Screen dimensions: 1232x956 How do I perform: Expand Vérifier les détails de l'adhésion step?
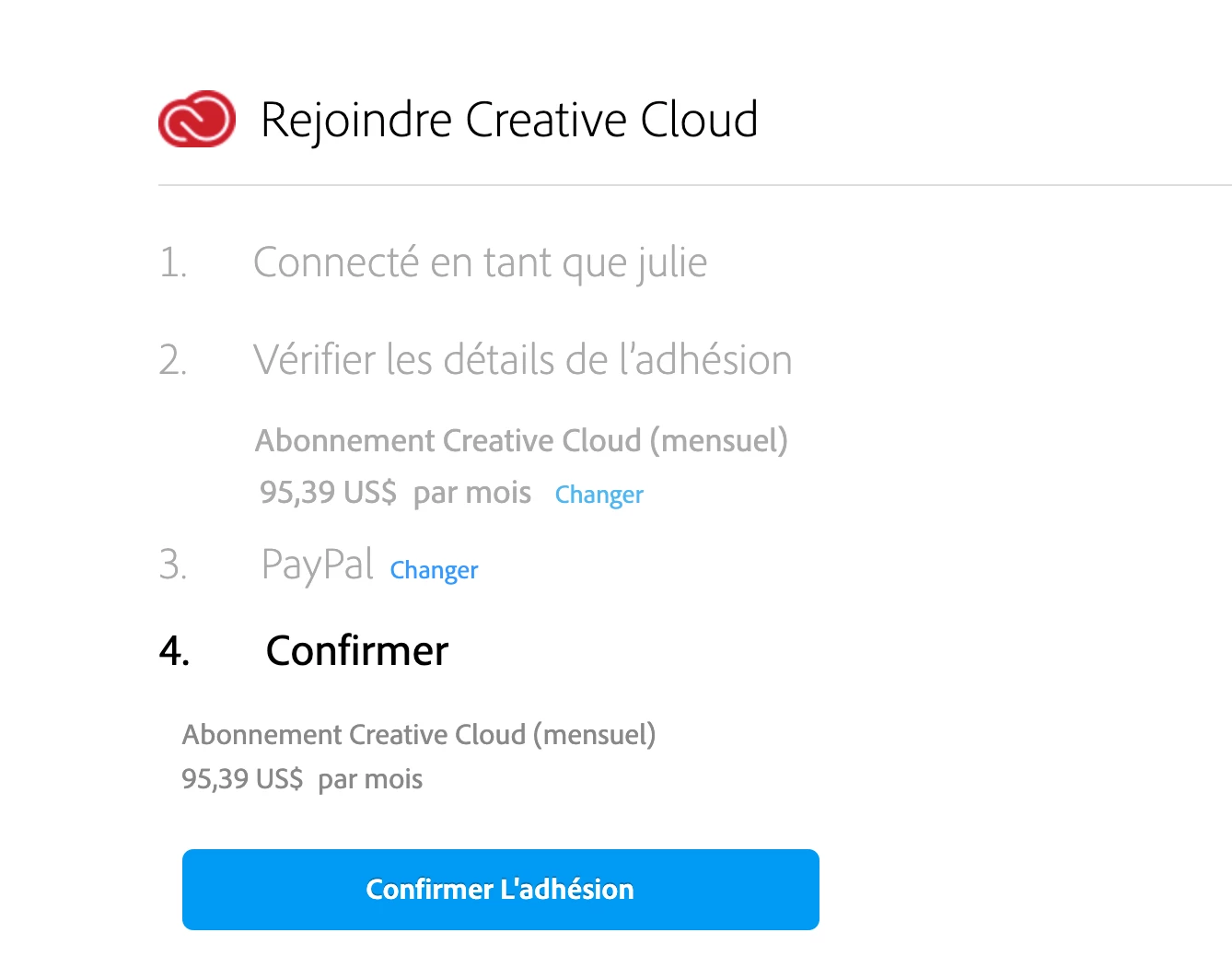[x=523, y=359]
